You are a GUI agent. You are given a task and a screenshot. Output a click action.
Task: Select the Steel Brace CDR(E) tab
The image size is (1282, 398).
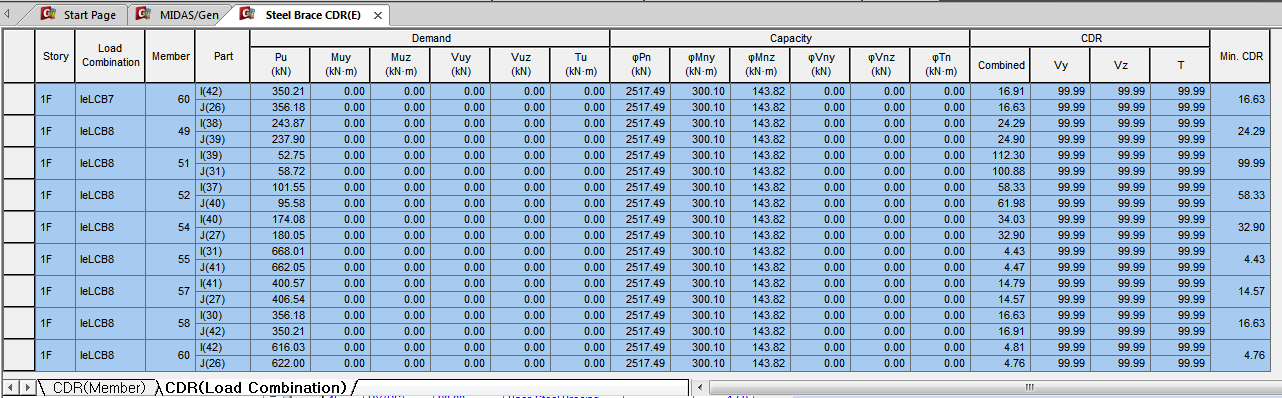pyautogui.click(x=313, y=15)
